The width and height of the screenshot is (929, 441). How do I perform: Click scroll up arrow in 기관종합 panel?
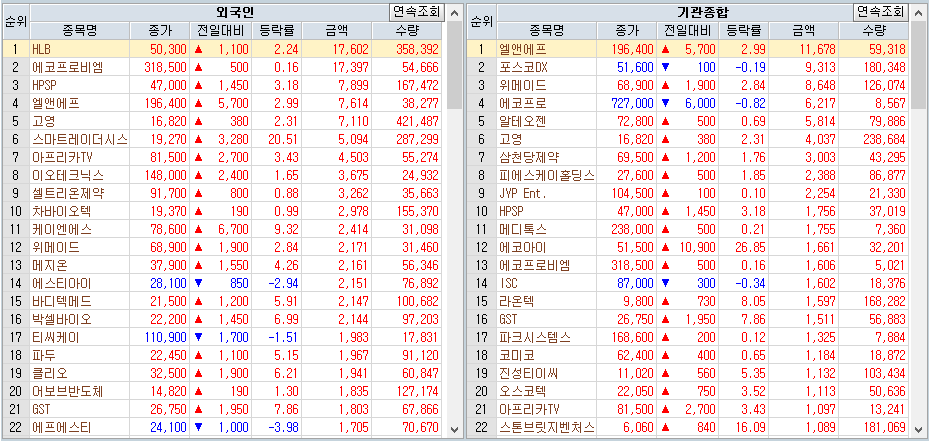(919, 13)
